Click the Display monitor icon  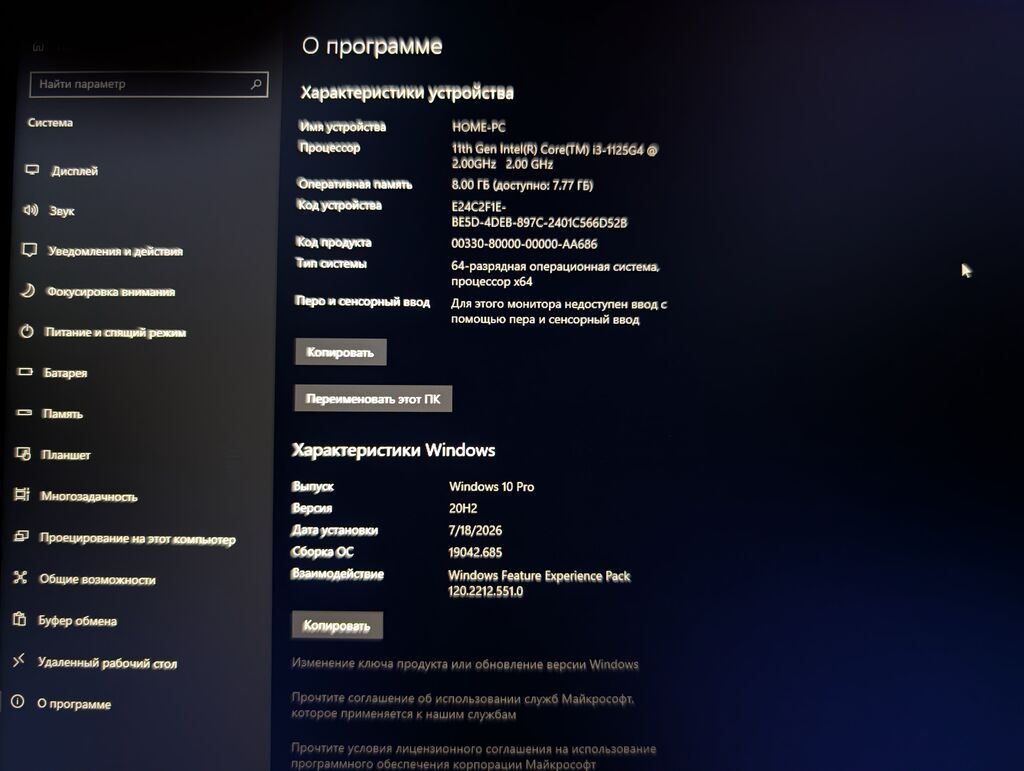coord(32,170)
